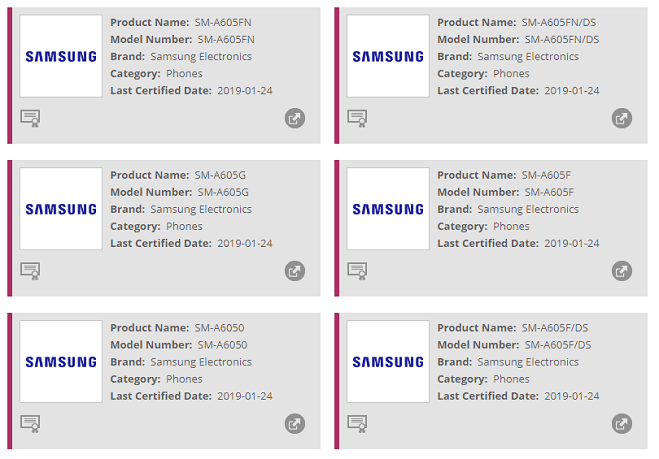This screenshot has height=459, width=659.
Task: Open external link icon for SM-A605F card
Action: click(x=622, y=271)
